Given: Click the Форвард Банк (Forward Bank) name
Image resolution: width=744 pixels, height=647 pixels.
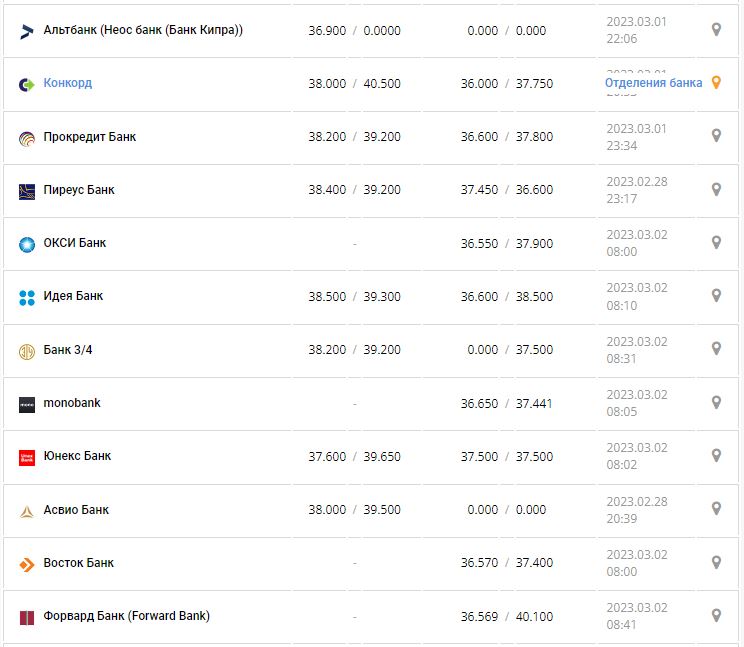Looking at the screenshot, I should tap(127, 616).
